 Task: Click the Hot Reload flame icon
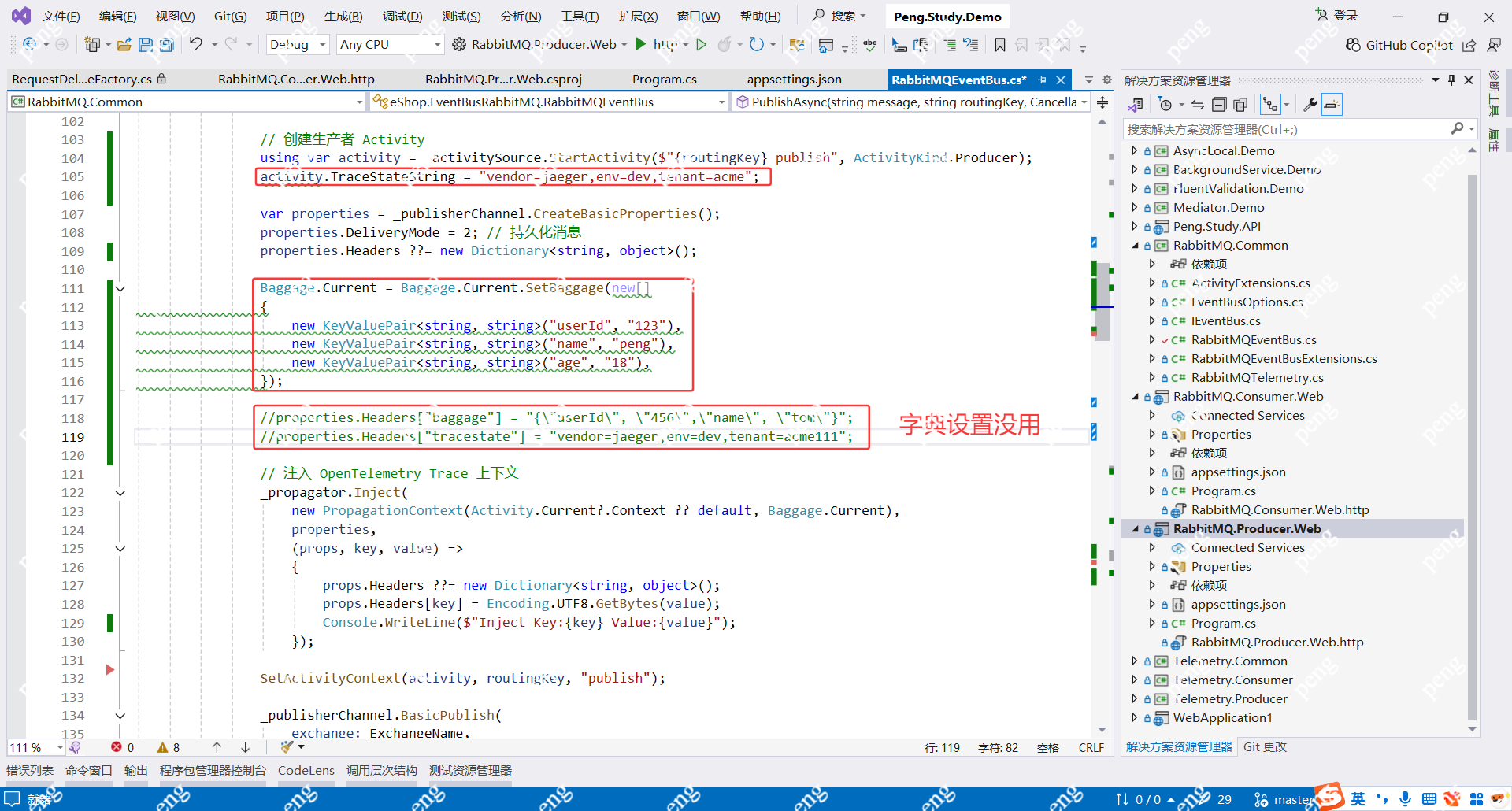point(724,44)
